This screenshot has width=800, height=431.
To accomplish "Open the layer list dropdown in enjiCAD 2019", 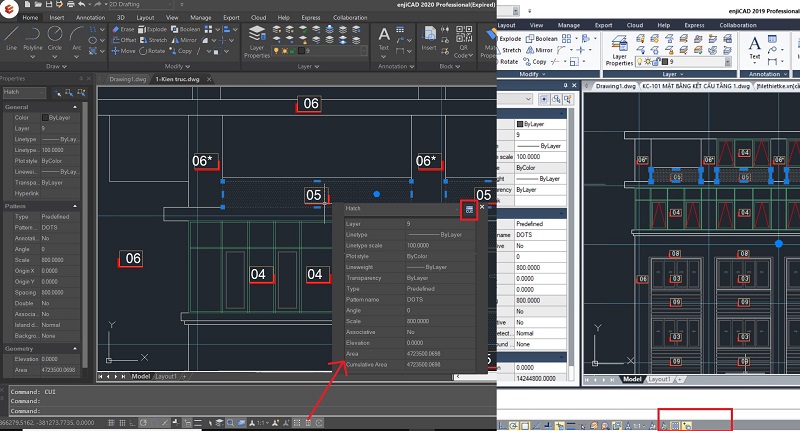I will coord(728,62).
